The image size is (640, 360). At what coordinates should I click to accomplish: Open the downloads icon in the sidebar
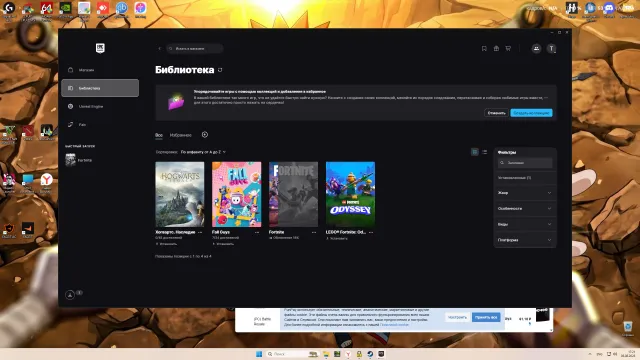click(70, 294)
